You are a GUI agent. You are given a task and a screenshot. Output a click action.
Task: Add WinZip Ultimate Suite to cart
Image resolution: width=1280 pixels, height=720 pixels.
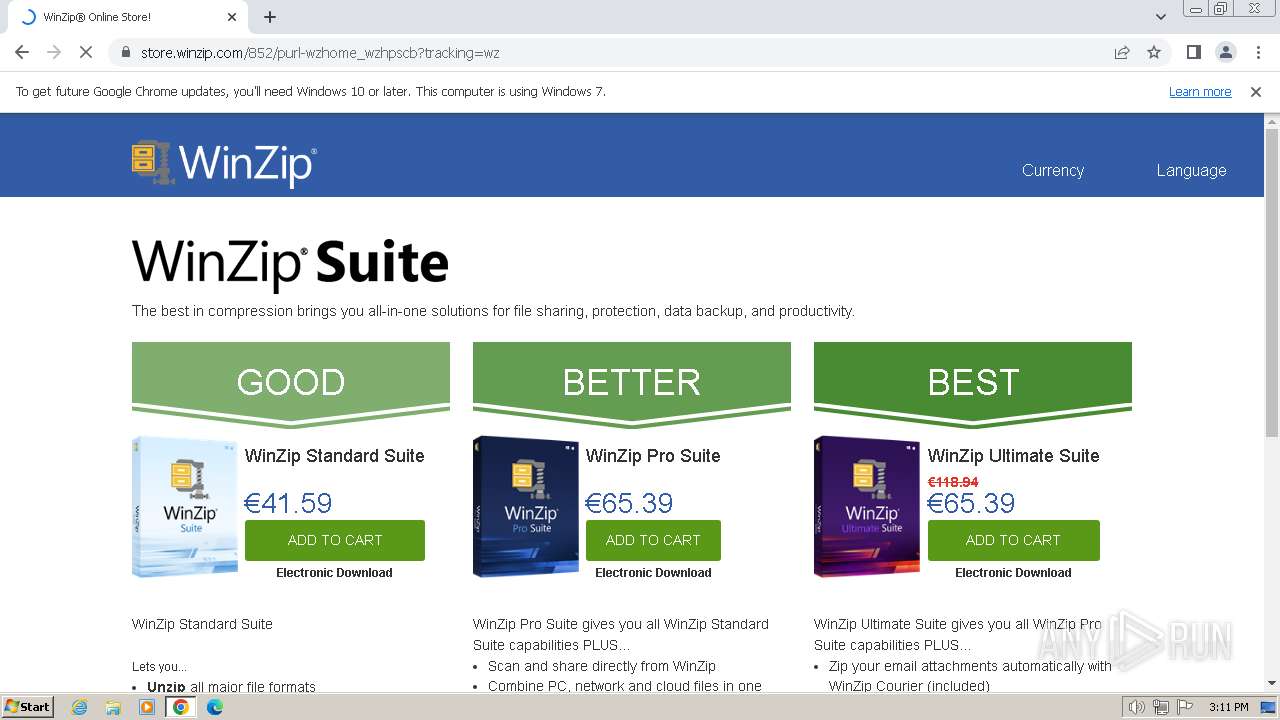click(x=1013, y=540)
